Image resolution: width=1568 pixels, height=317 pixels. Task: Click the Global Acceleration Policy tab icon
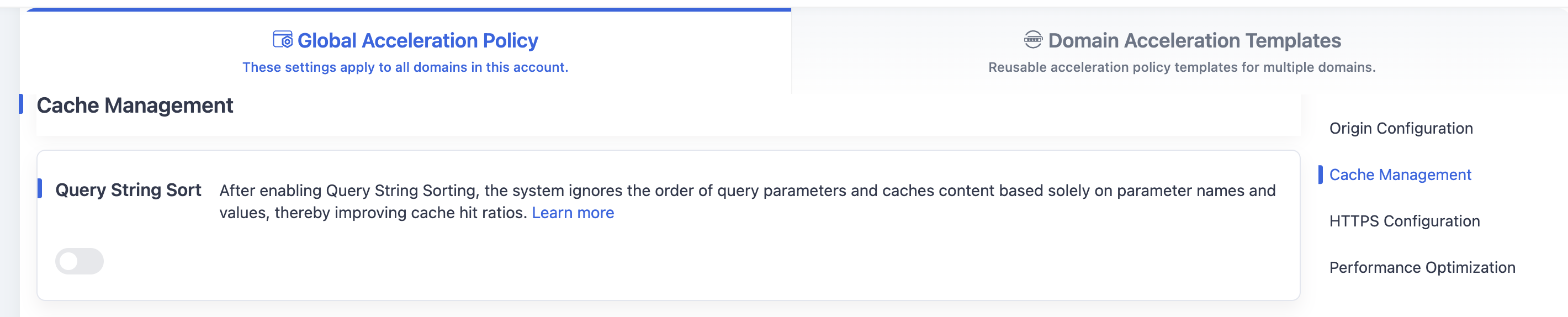[283, 40]
